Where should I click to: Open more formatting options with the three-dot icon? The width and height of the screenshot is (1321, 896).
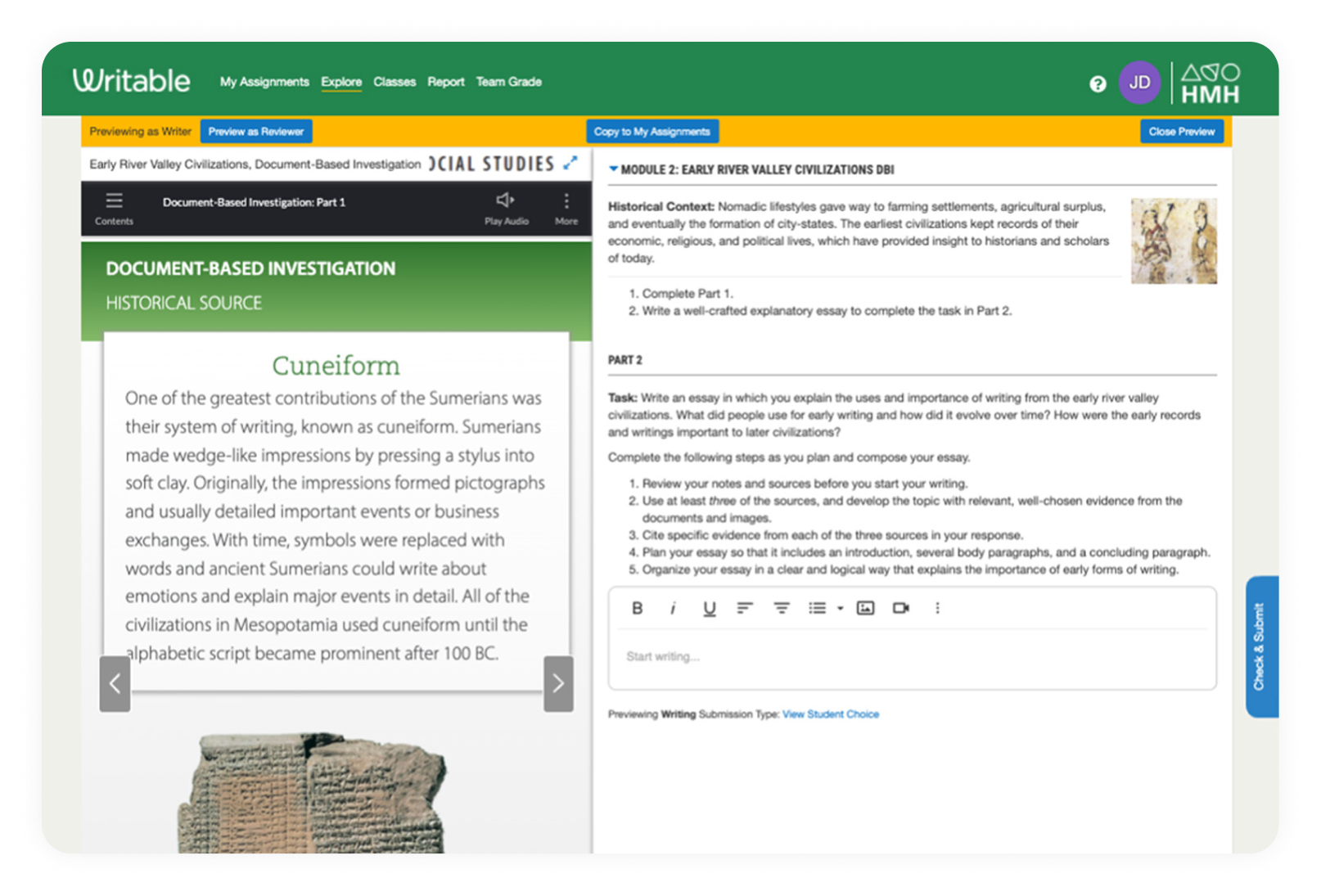tap(937, 608)
